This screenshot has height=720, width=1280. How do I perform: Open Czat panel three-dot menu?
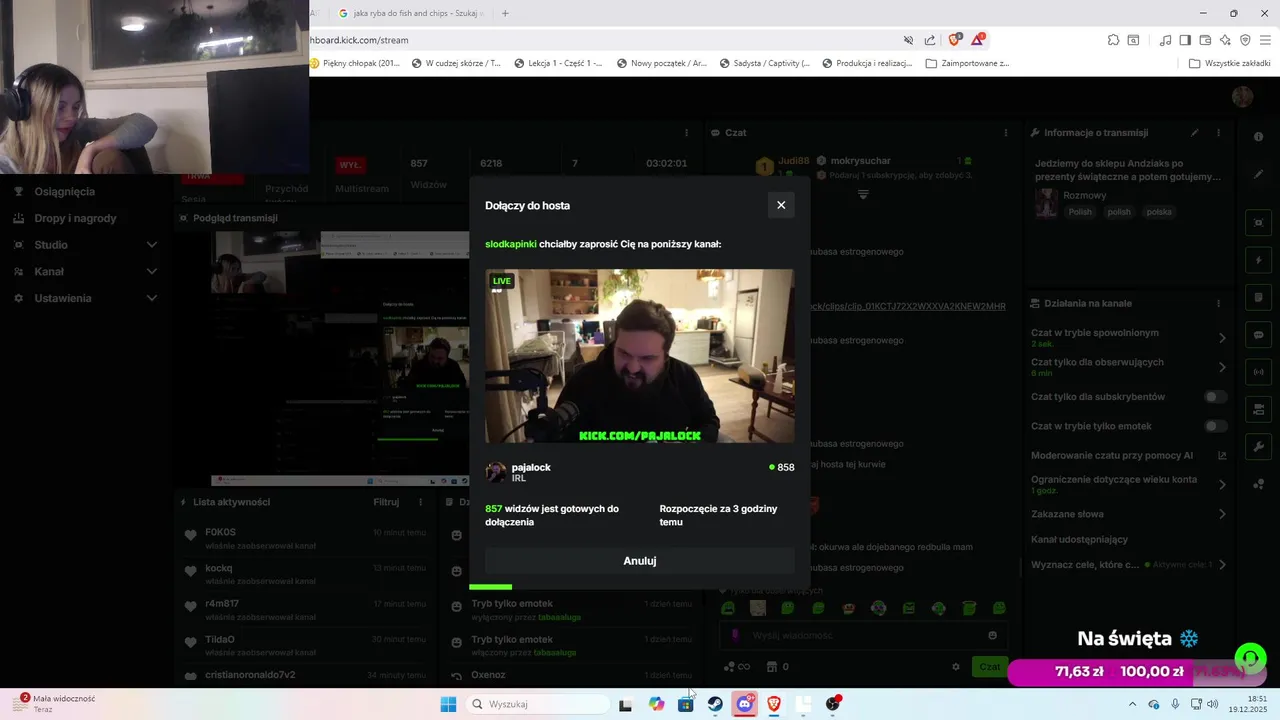(x=1006, y=132)
